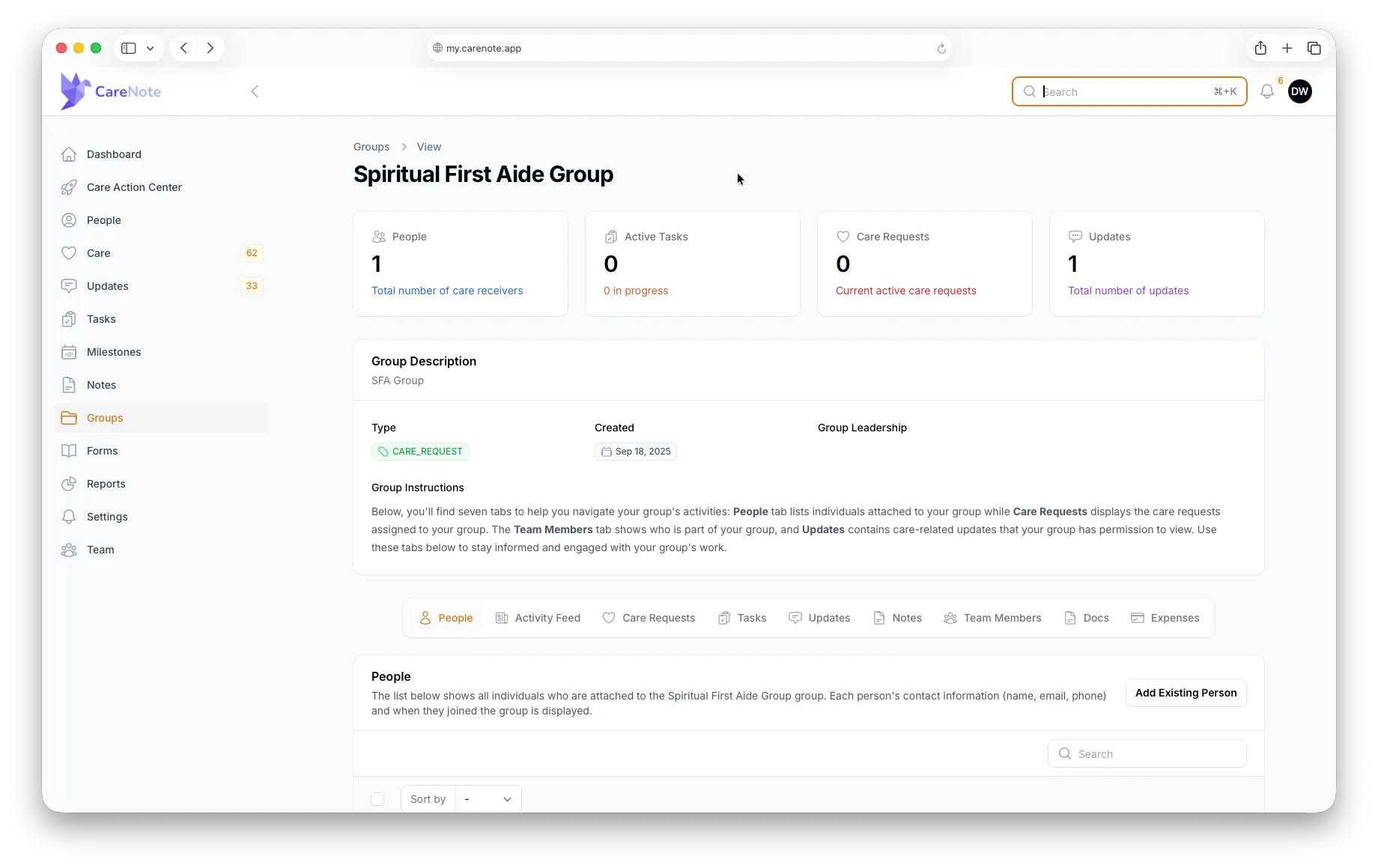1378x868 pixels.
Task: Click the Expenses tab icon
Action: coord(1136,618)
